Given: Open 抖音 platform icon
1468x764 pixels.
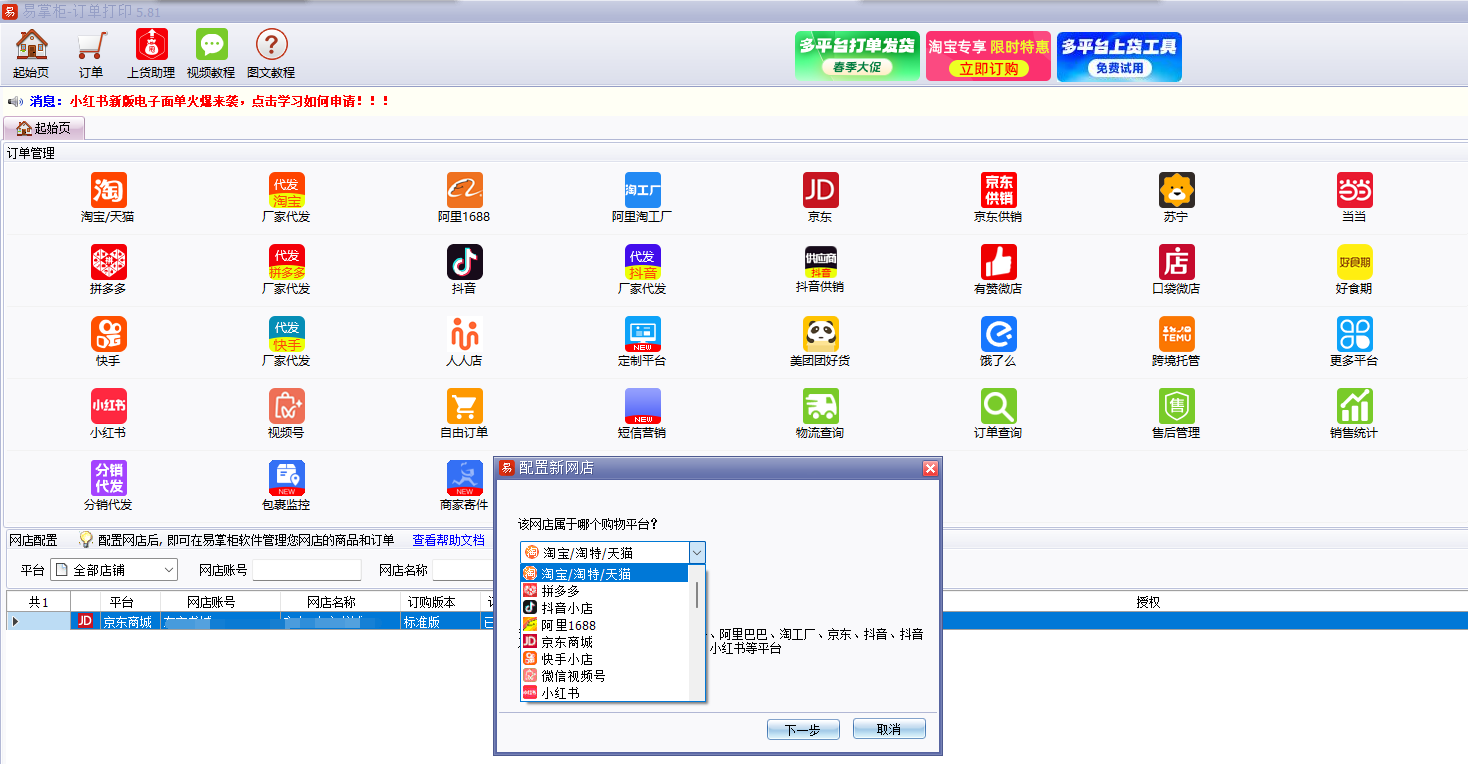Looking at the screenshot, I should tap(464, 262).
